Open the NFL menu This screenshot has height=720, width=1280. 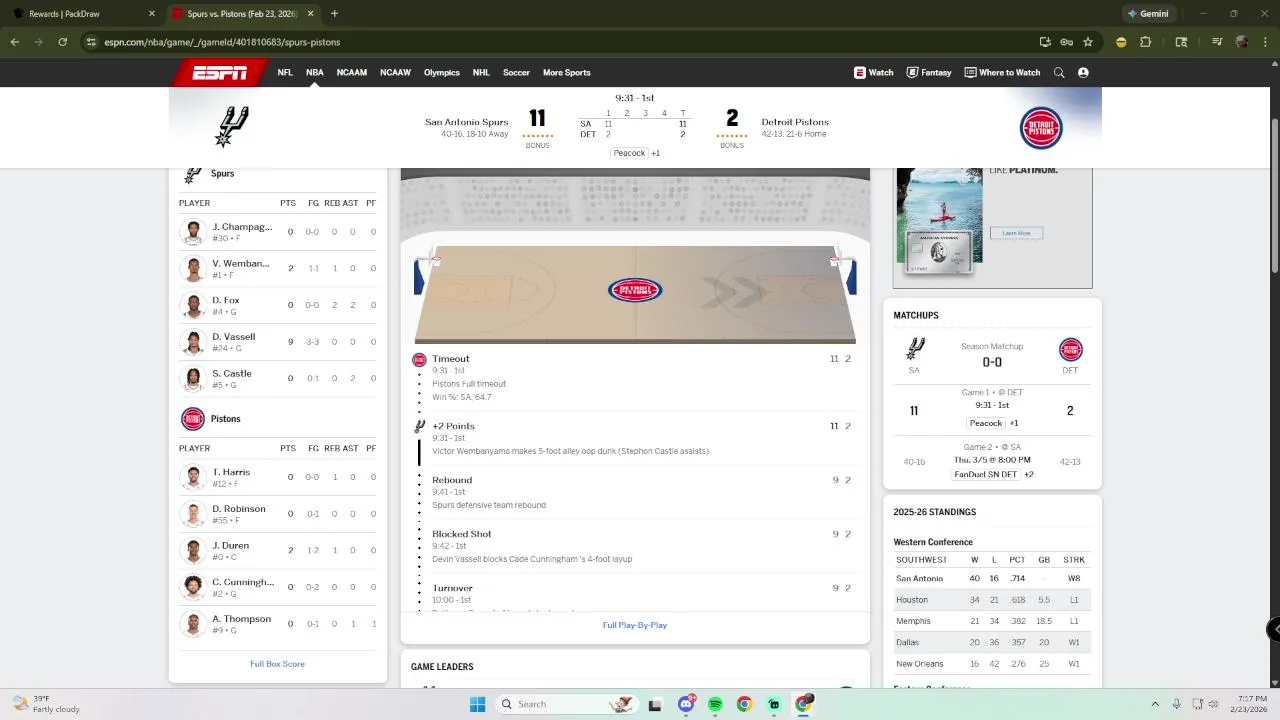[285, 73]
